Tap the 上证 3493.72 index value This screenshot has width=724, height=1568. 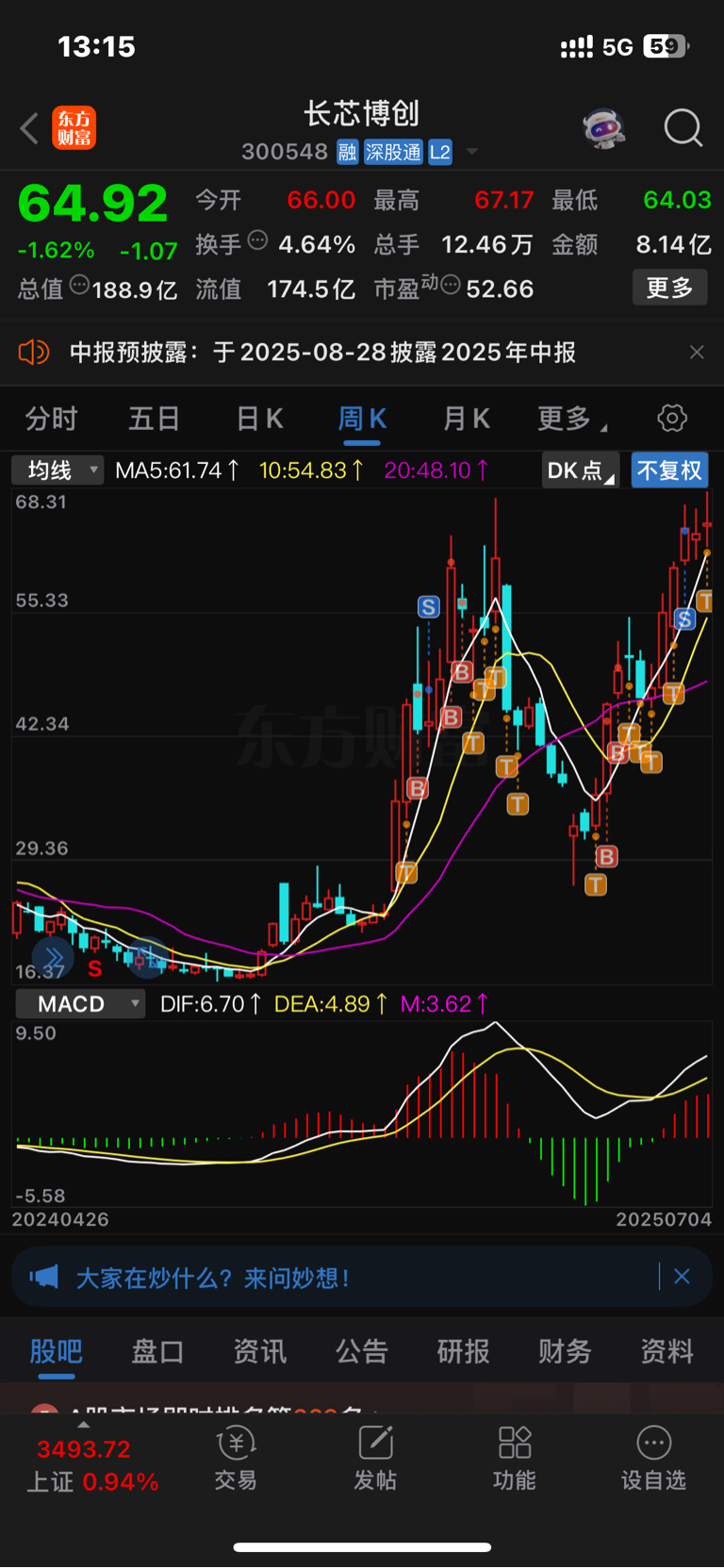click(84, 1449)
